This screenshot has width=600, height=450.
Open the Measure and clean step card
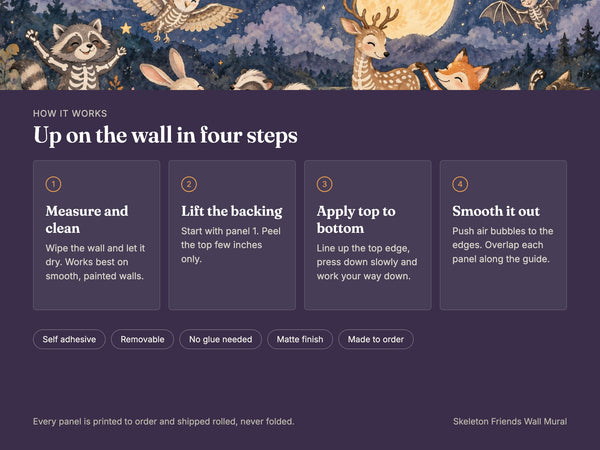click(96, 235)
